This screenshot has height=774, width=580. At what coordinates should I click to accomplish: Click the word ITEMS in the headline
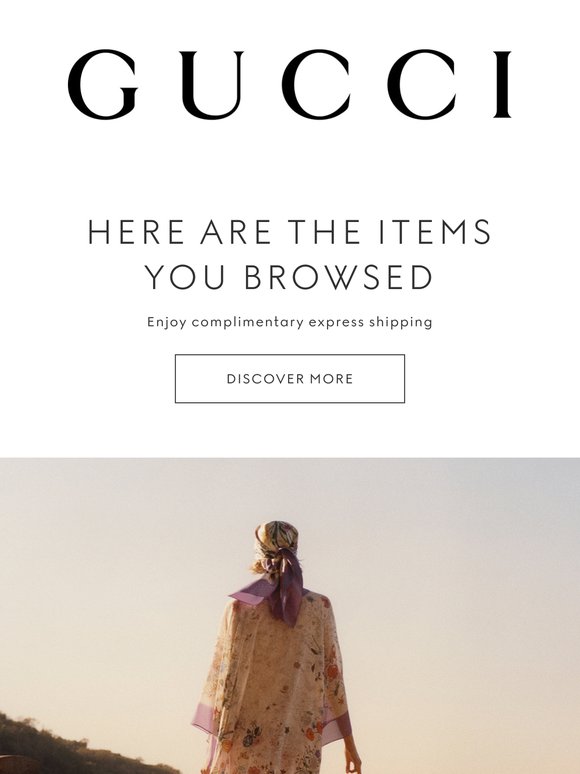(435, 232)
